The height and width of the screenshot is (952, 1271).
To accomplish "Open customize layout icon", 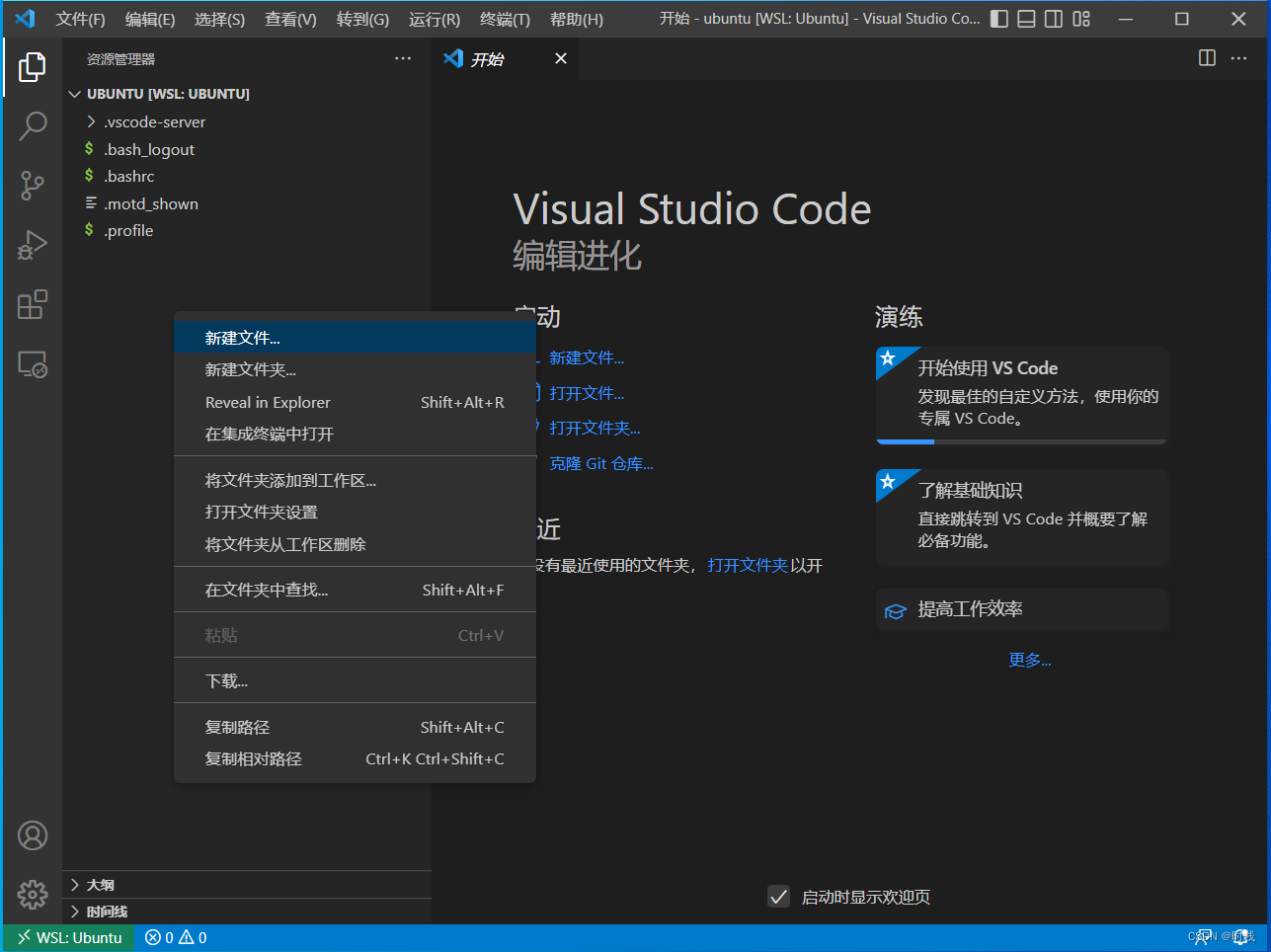I will click(1081, 19).
